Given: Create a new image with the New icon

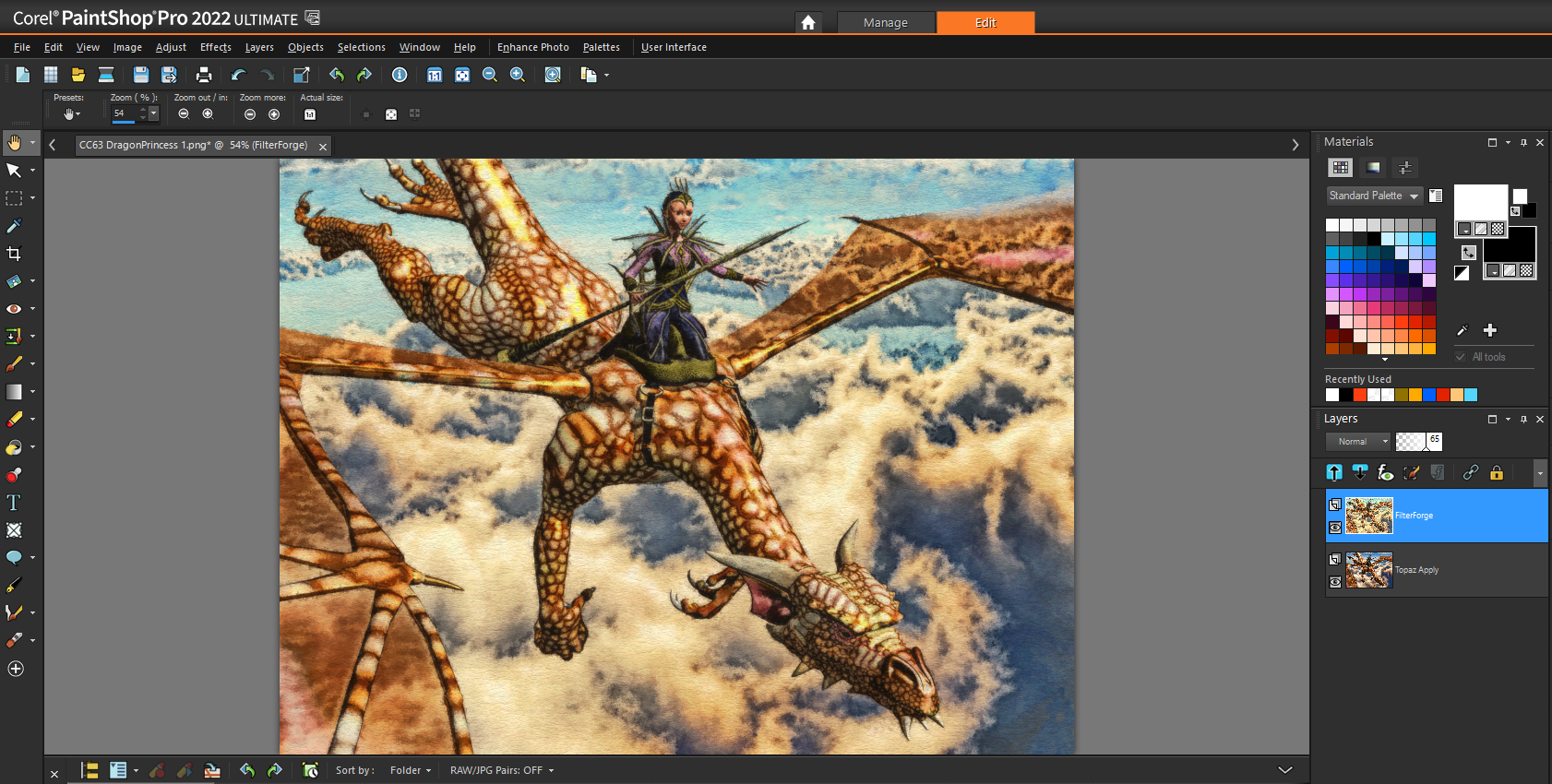Looking at the screenshot, I should pos(23,75).
